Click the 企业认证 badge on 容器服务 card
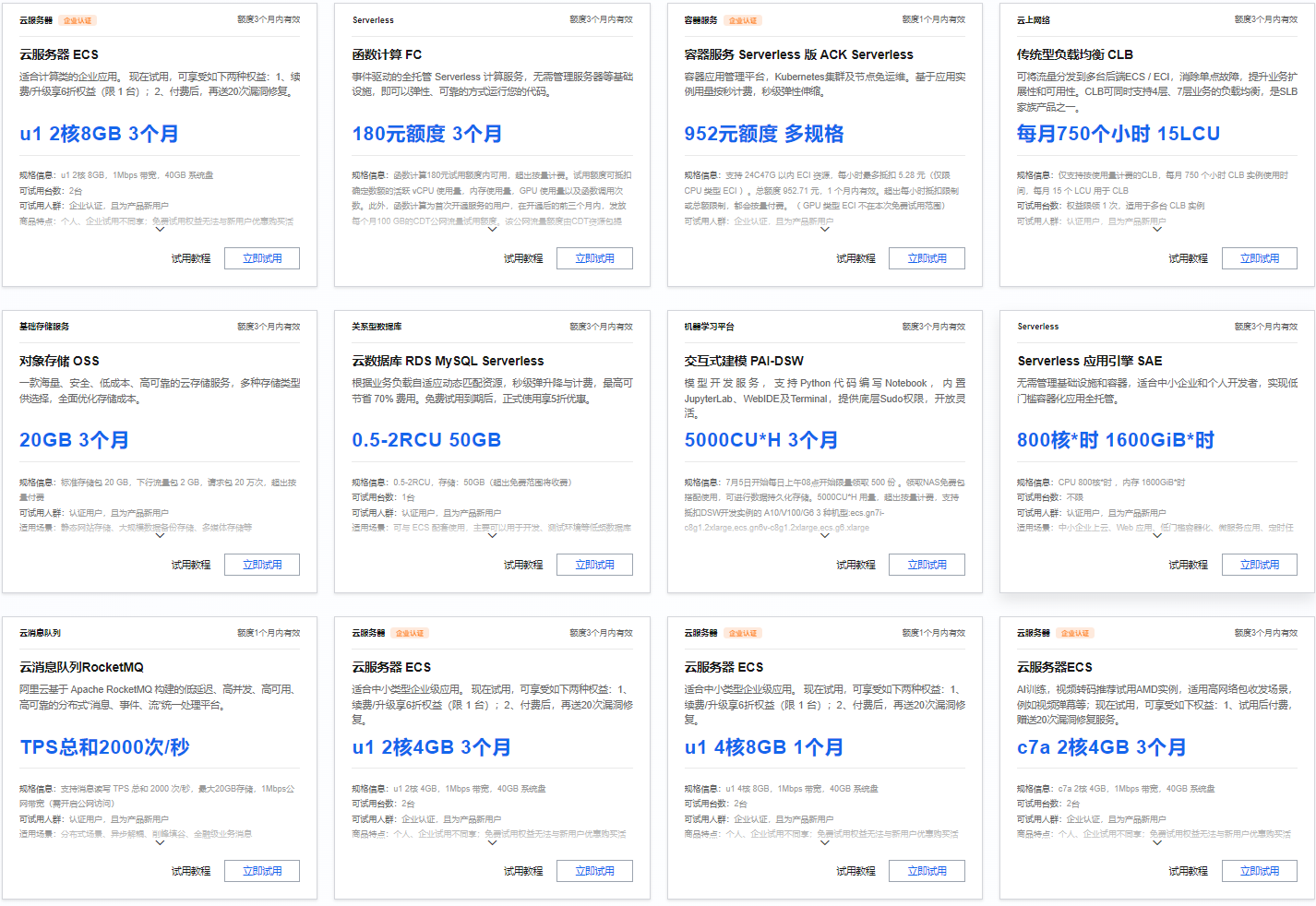The image size is (1316, 906). click(x=743, y=20)
